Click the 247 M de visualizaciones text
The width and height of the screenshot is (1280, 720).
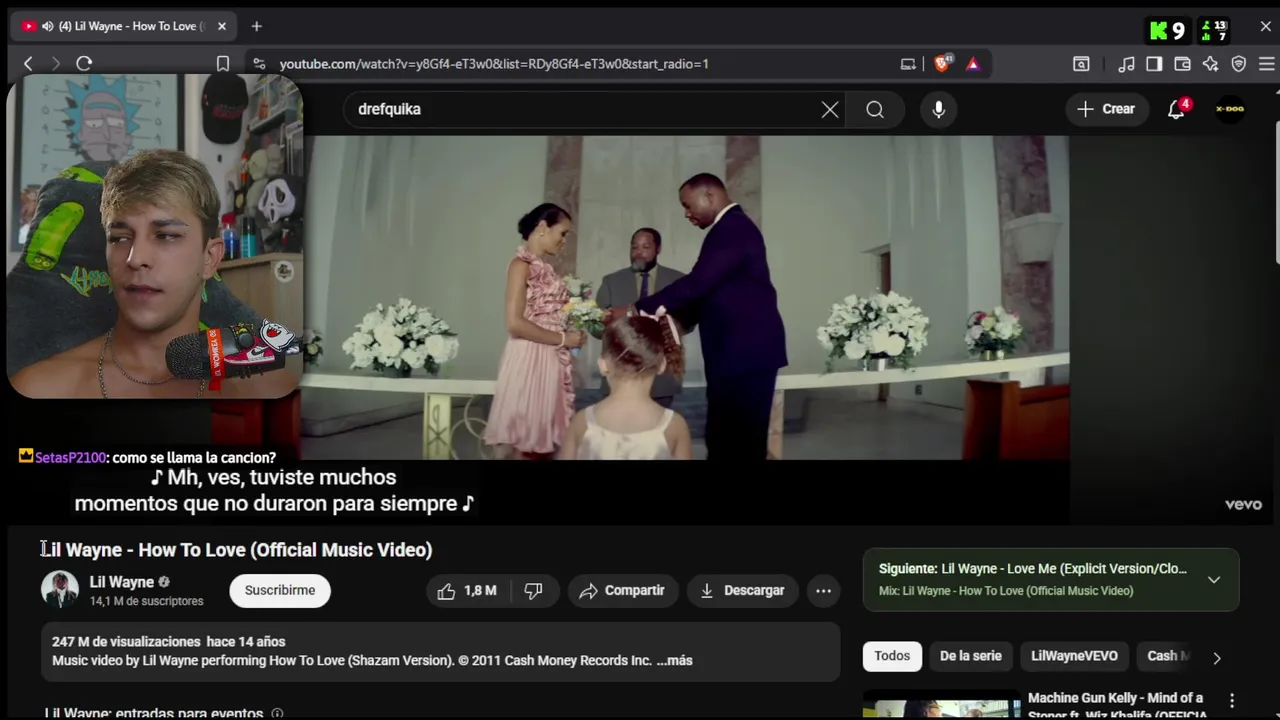tap(126, 641)
